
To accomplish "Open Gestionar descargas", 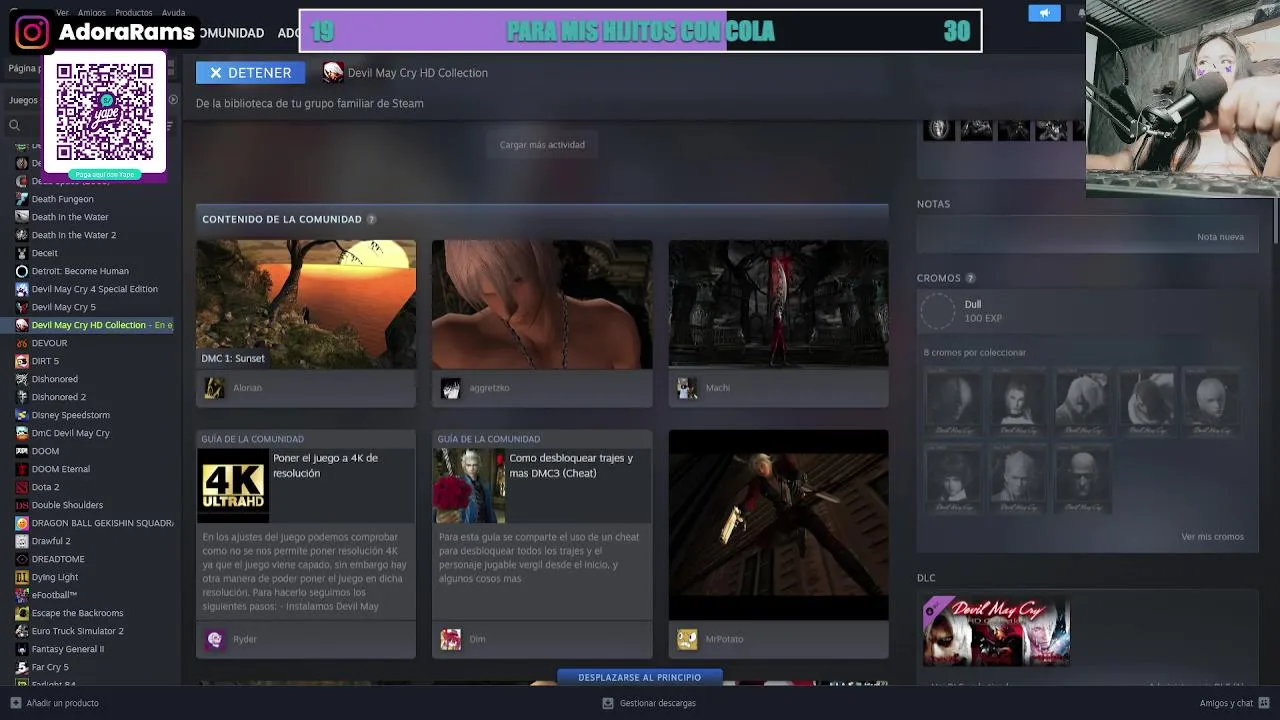I will point(649,703).
